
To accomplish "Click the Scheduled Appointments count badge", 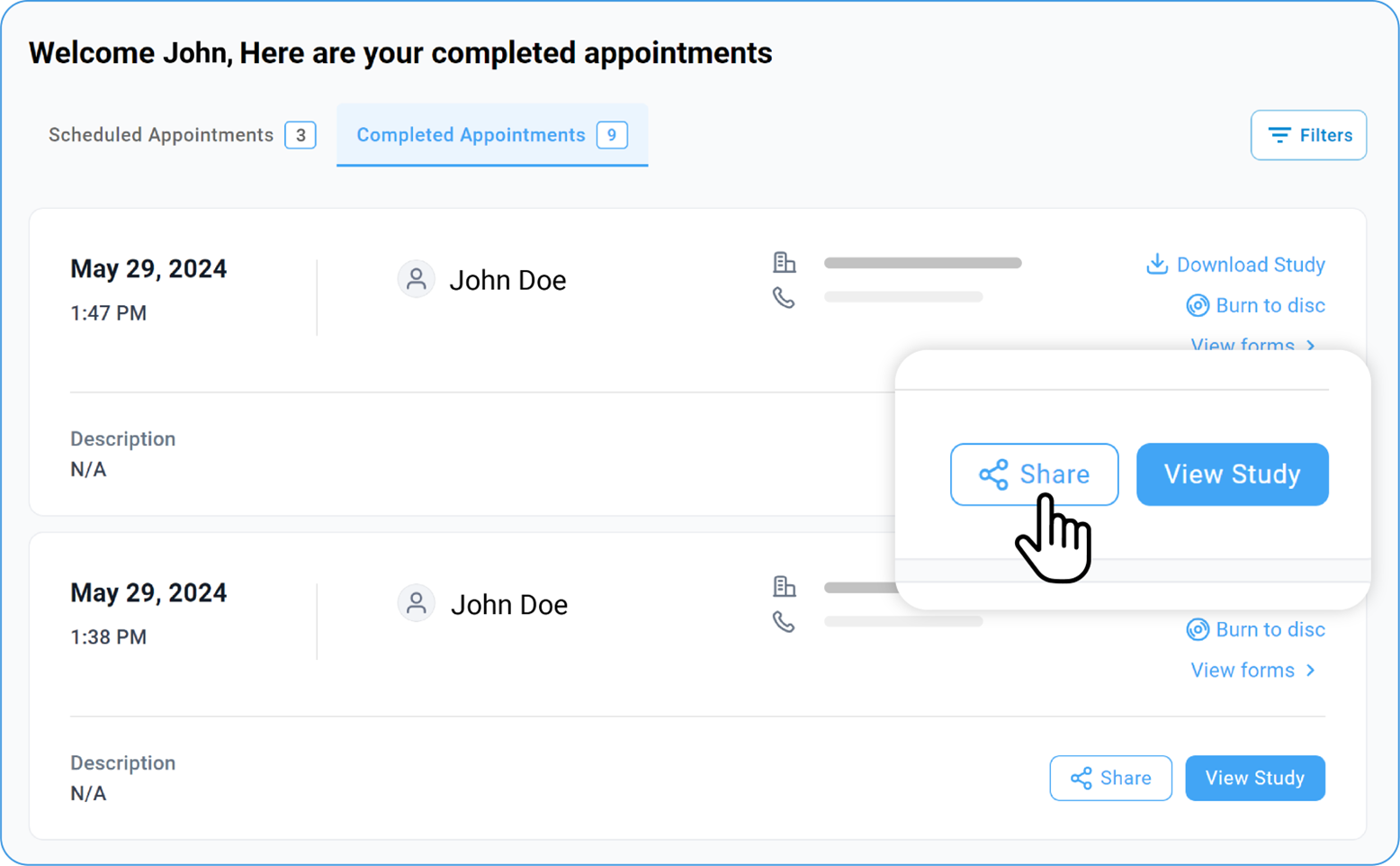I will (301, 135).
